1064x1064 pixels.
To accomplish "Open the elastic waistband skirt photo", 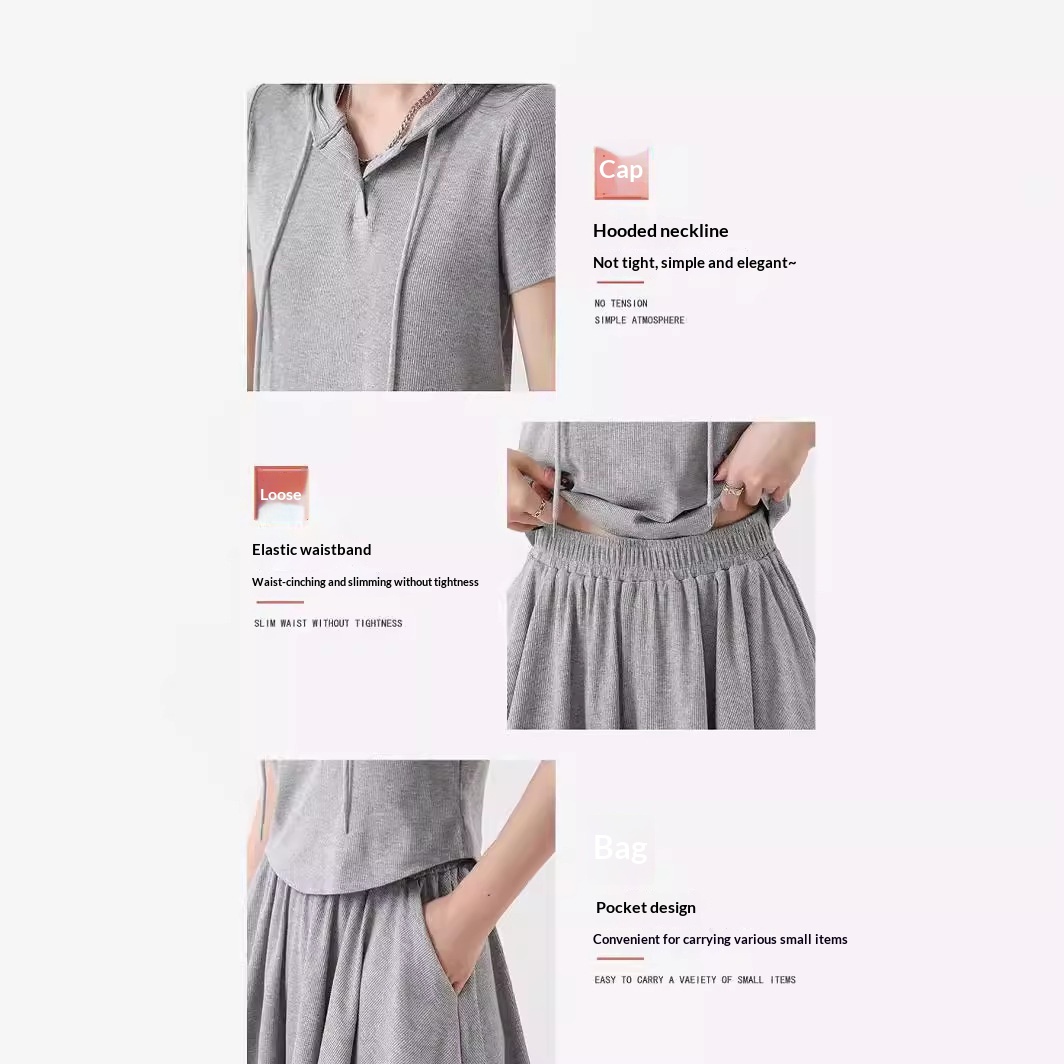I will click(x=661, y=575).
